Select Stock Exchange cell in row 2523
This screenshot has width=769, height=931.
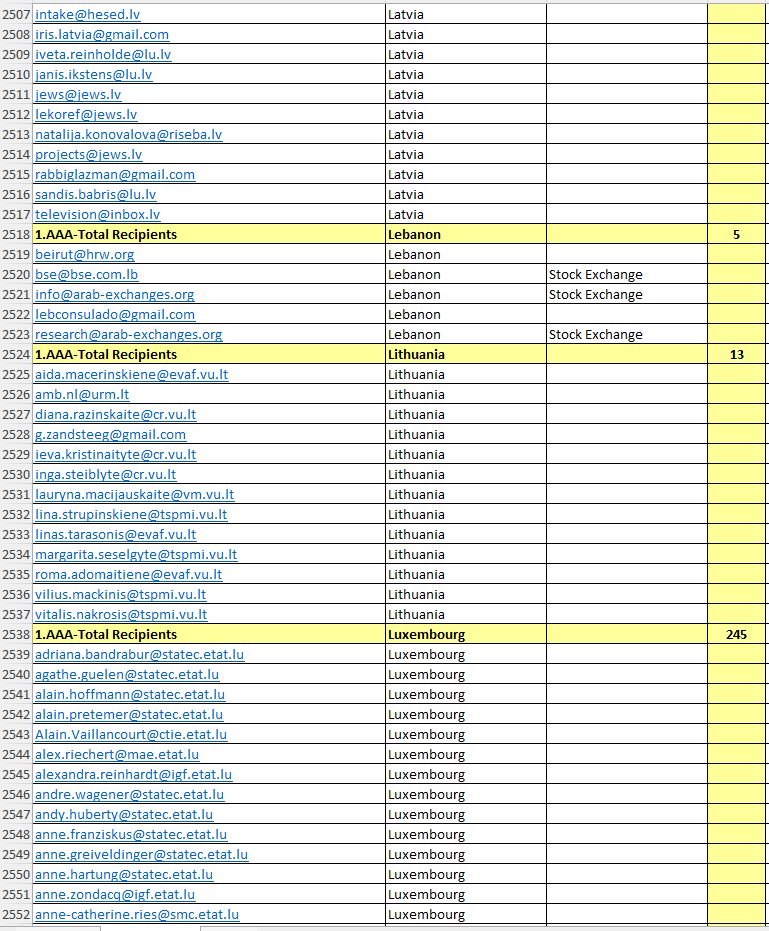pos(626,334)
